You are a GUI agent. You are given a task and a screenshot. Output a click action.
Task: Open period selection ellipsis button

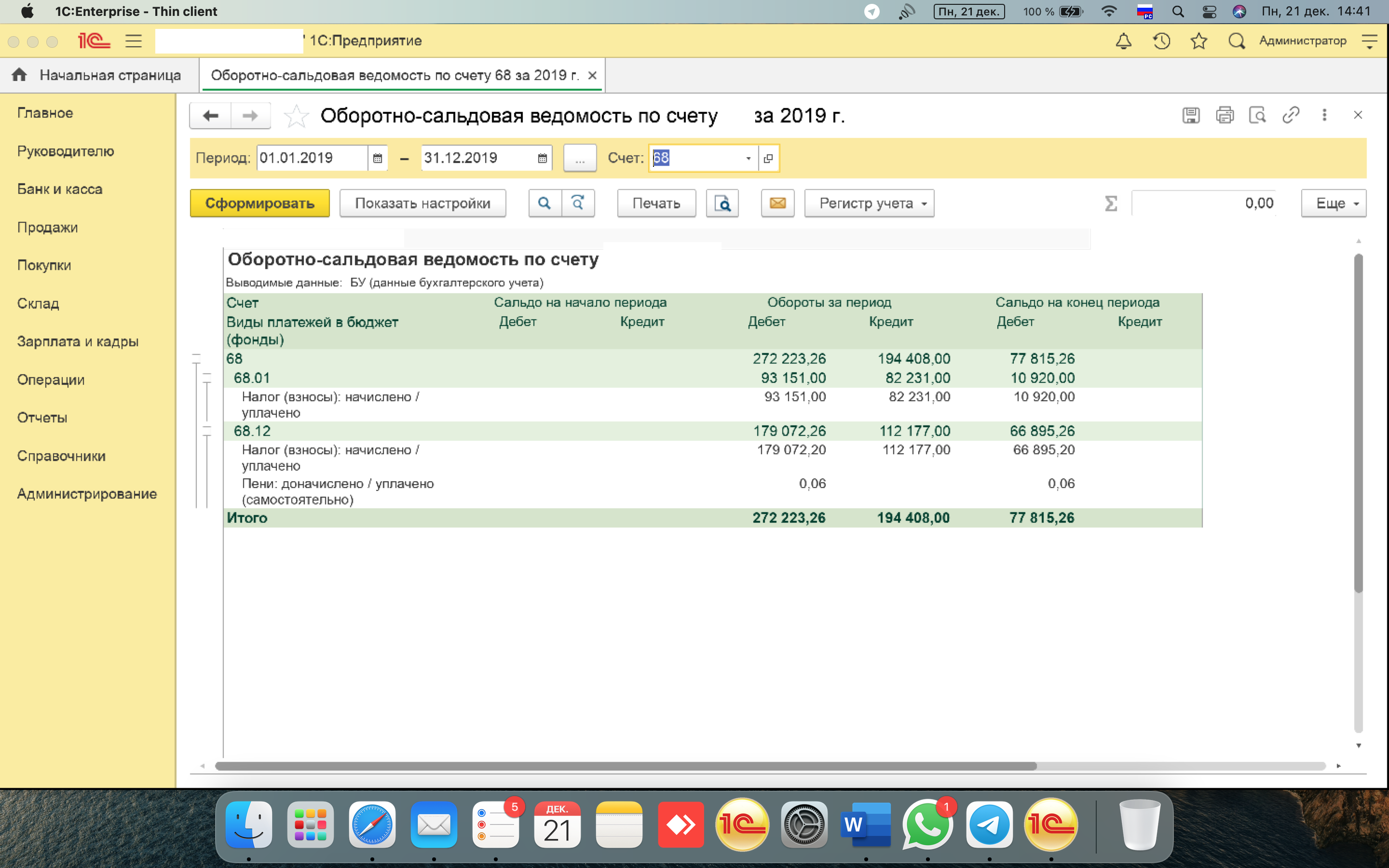pyautogui.click(x=580, y=158)
